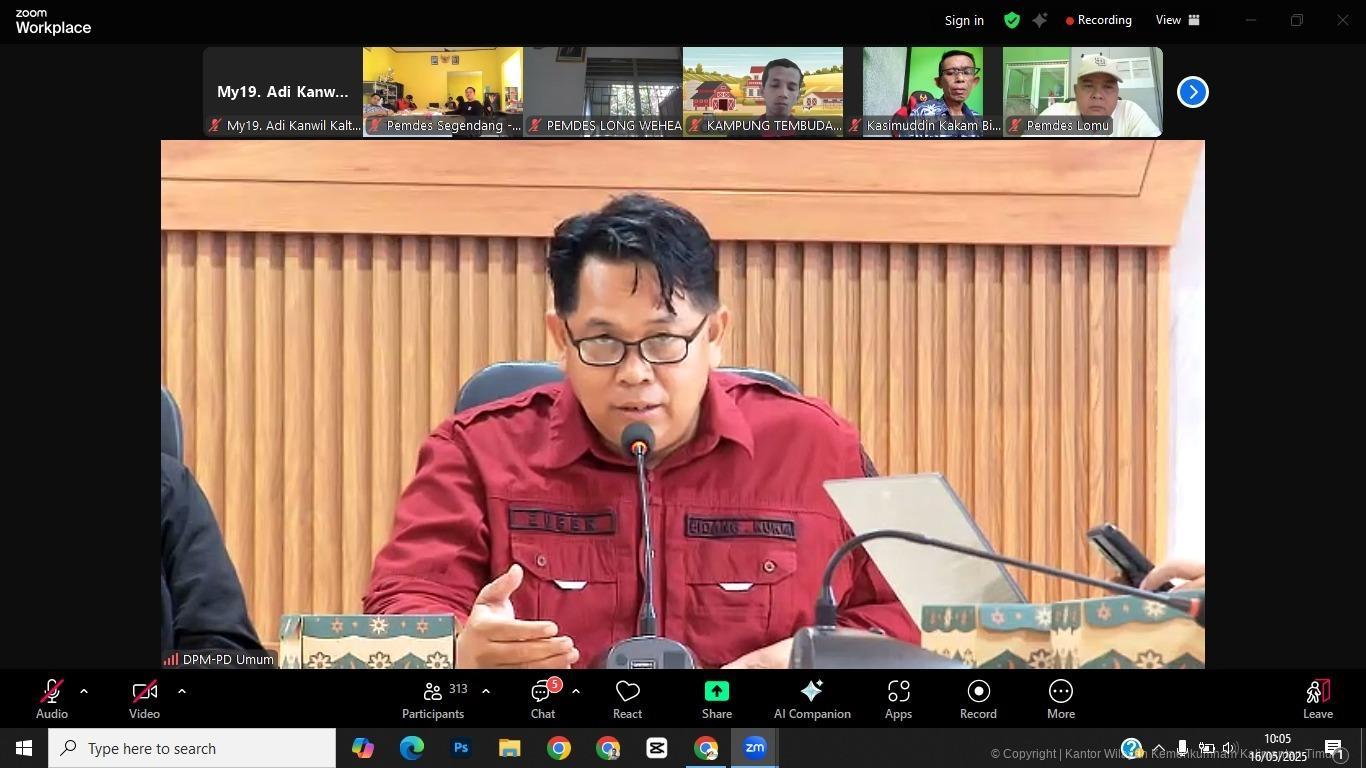Select Pemdes Lomu video thumbnail
This screenshot has width=1366, height=768.
pyautogui.click(x=1083, y=92)
